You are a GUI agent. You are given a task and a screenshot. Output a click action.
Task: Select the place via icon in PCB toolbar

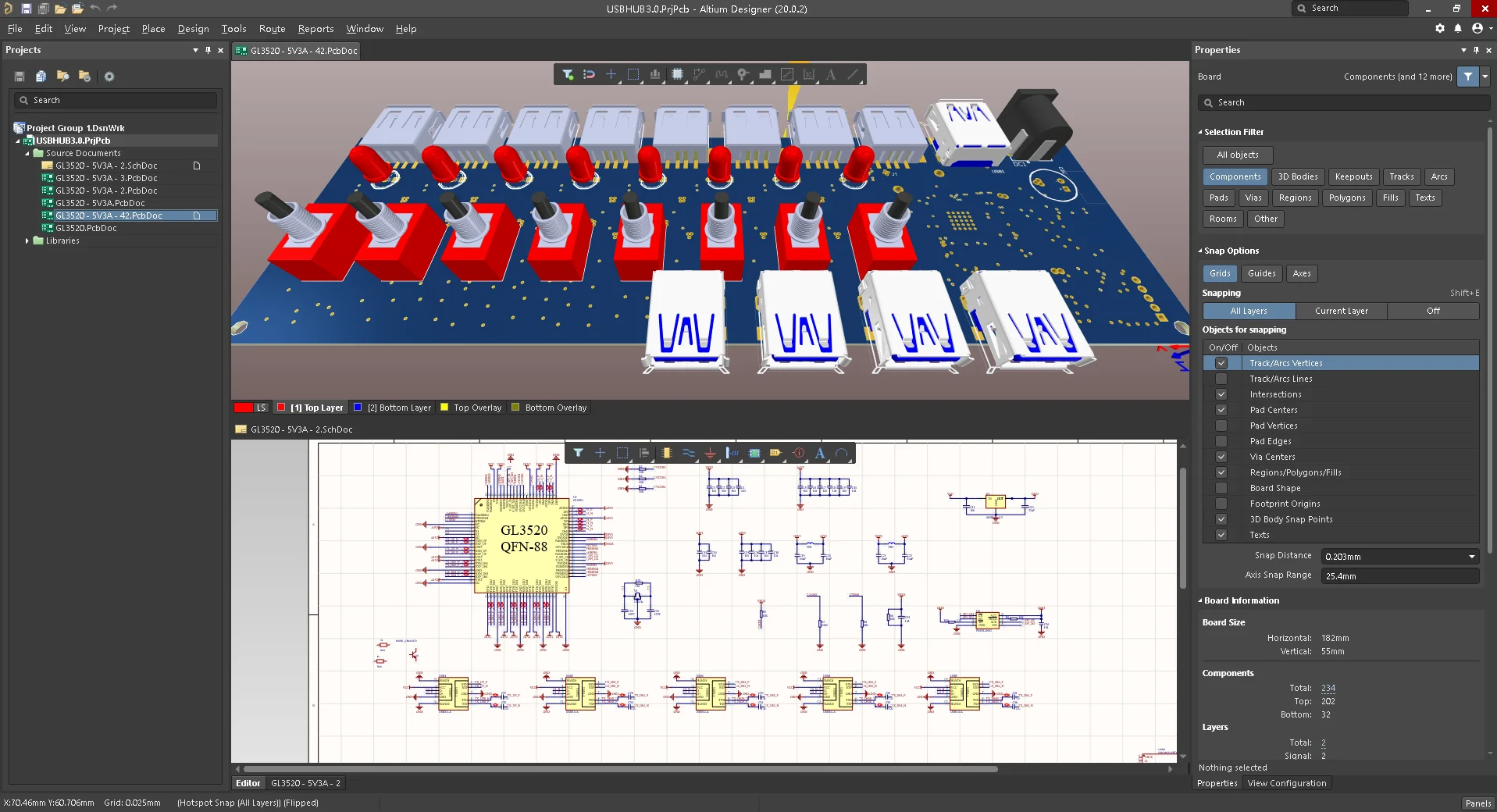(743, 75)
